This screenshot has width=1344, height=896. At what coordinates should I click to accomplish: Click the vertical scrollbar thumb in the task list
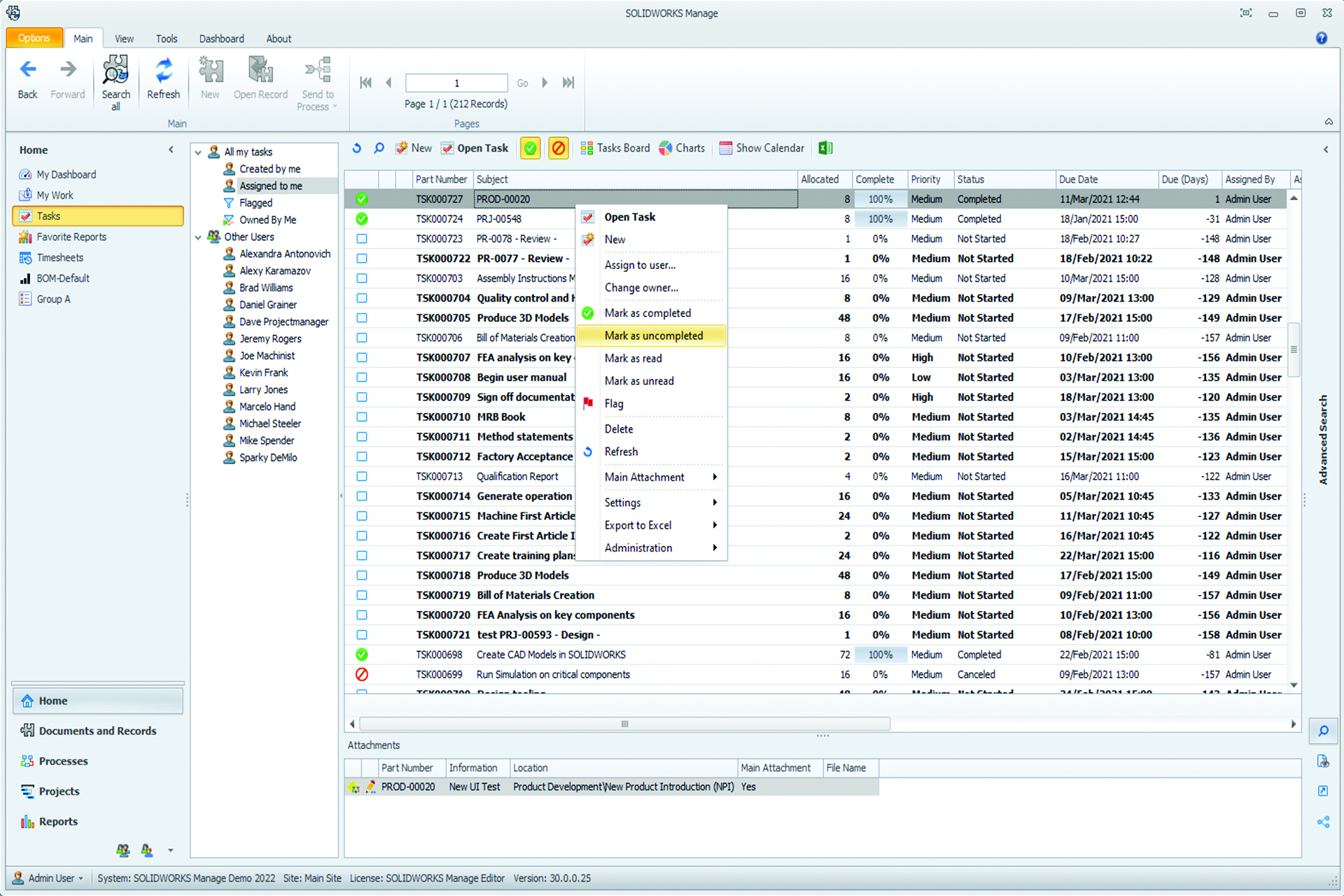point(1294,349)
